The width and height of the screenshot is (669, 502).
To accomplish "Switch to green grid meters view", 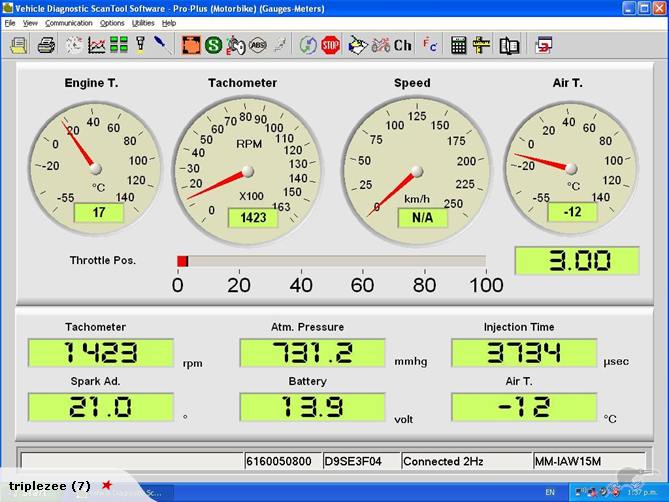I will [x=119, y=45].
